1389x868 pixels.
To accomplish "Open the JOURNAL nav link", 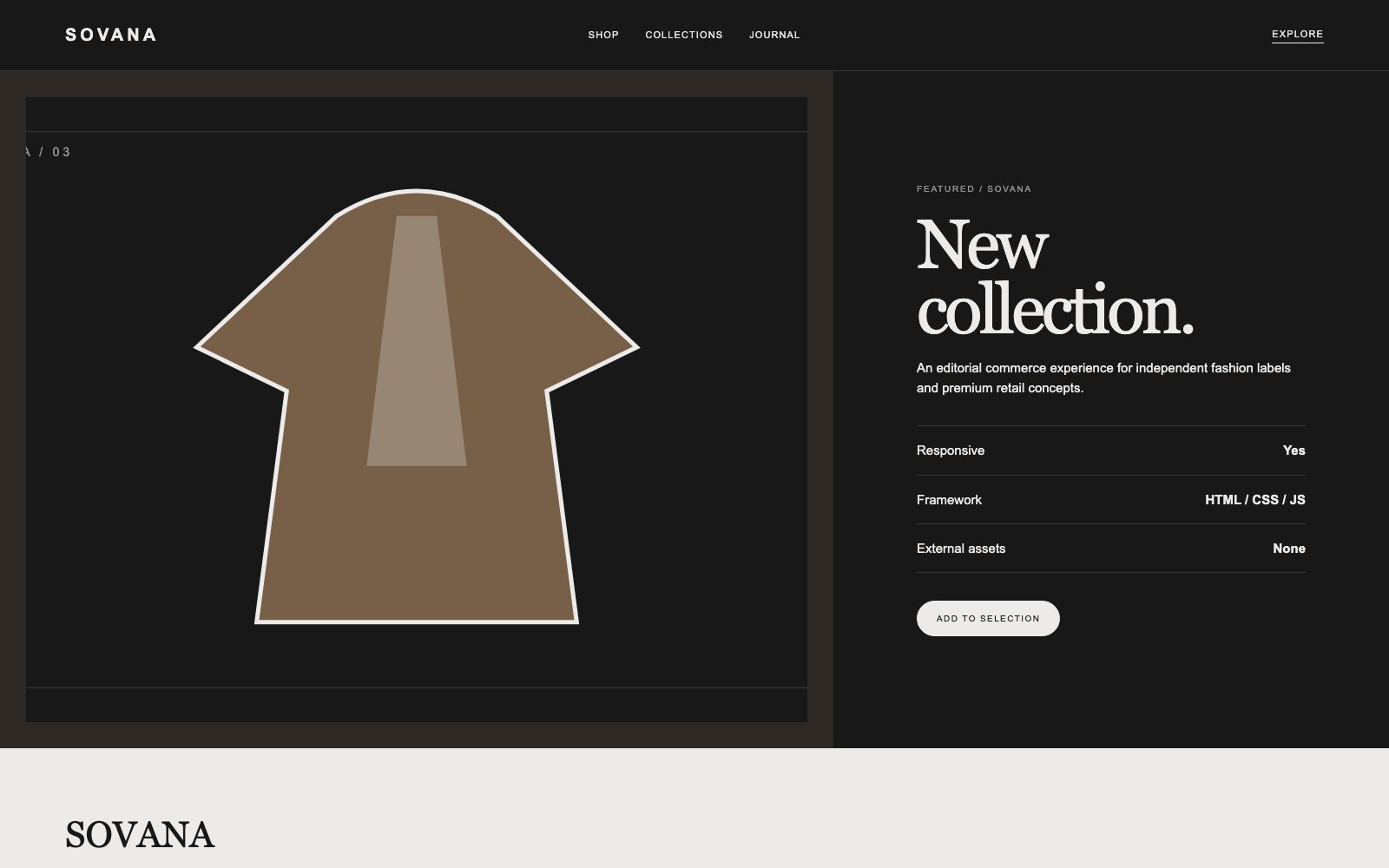I will pos(774,35).
